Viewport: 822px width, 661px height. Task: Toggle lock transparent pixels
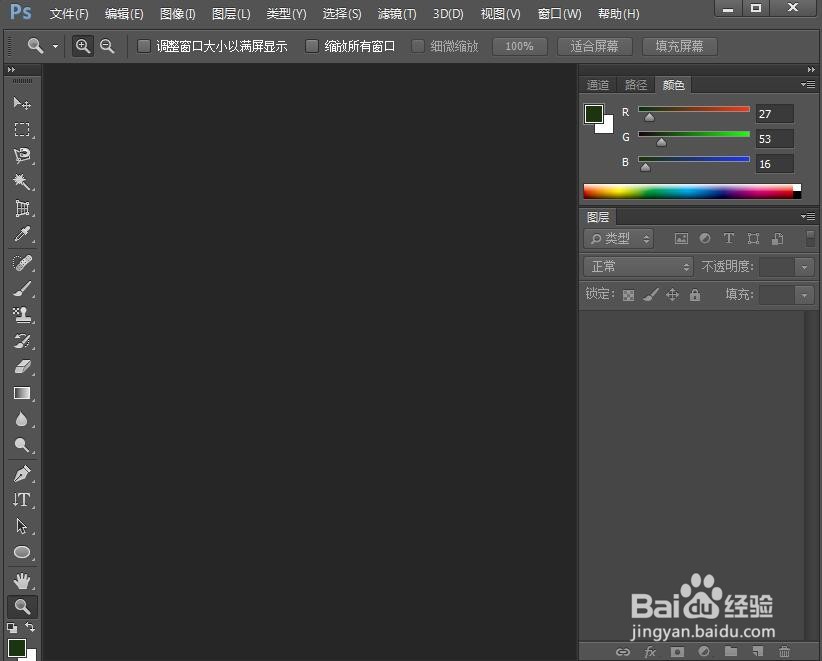click(628, 296)
